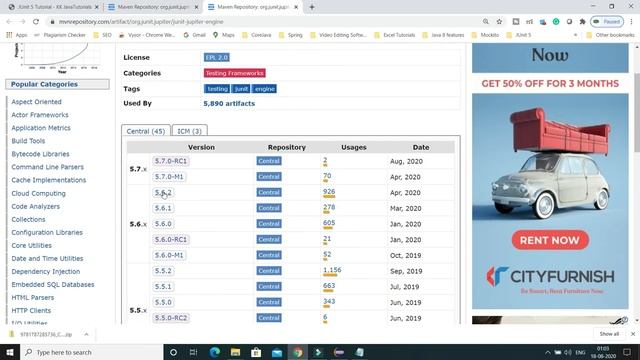Select the Central (45) tab
The image size is (640, 360).
point(146,131)
